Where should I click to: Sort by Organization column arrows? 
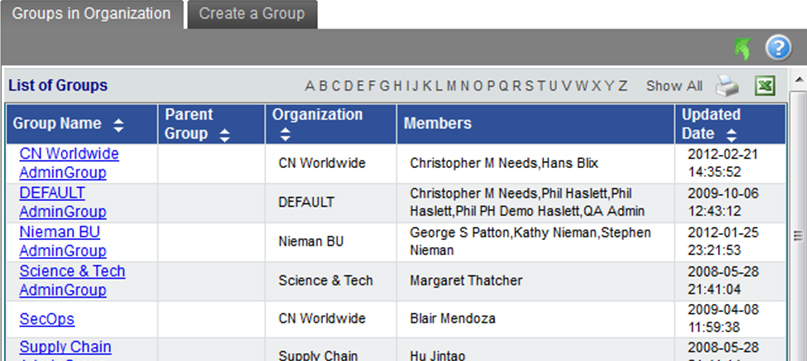coord(285,135)
